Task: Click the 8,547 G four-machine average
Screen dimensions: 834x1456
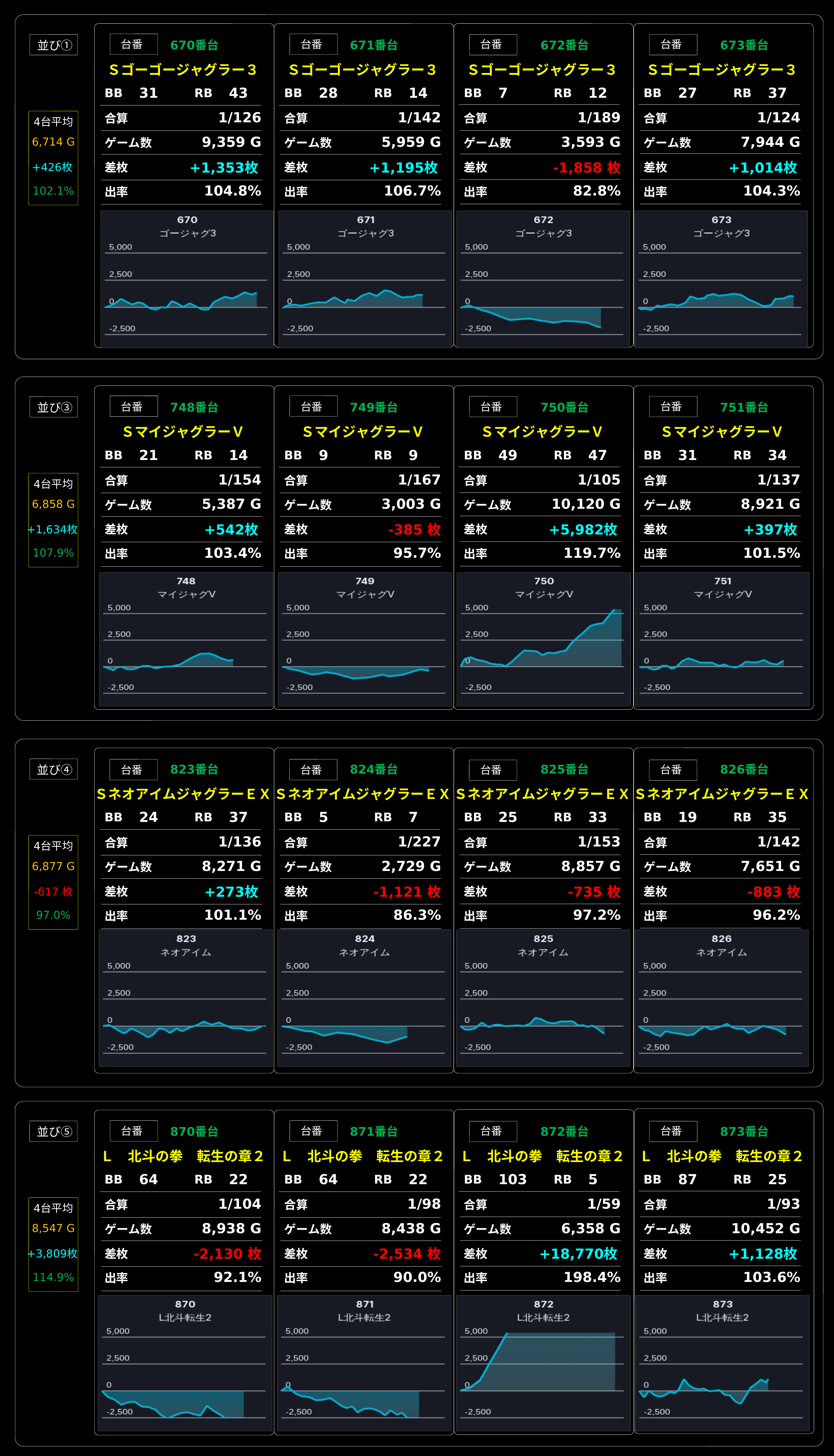Action: click(x=53, y=1228)
